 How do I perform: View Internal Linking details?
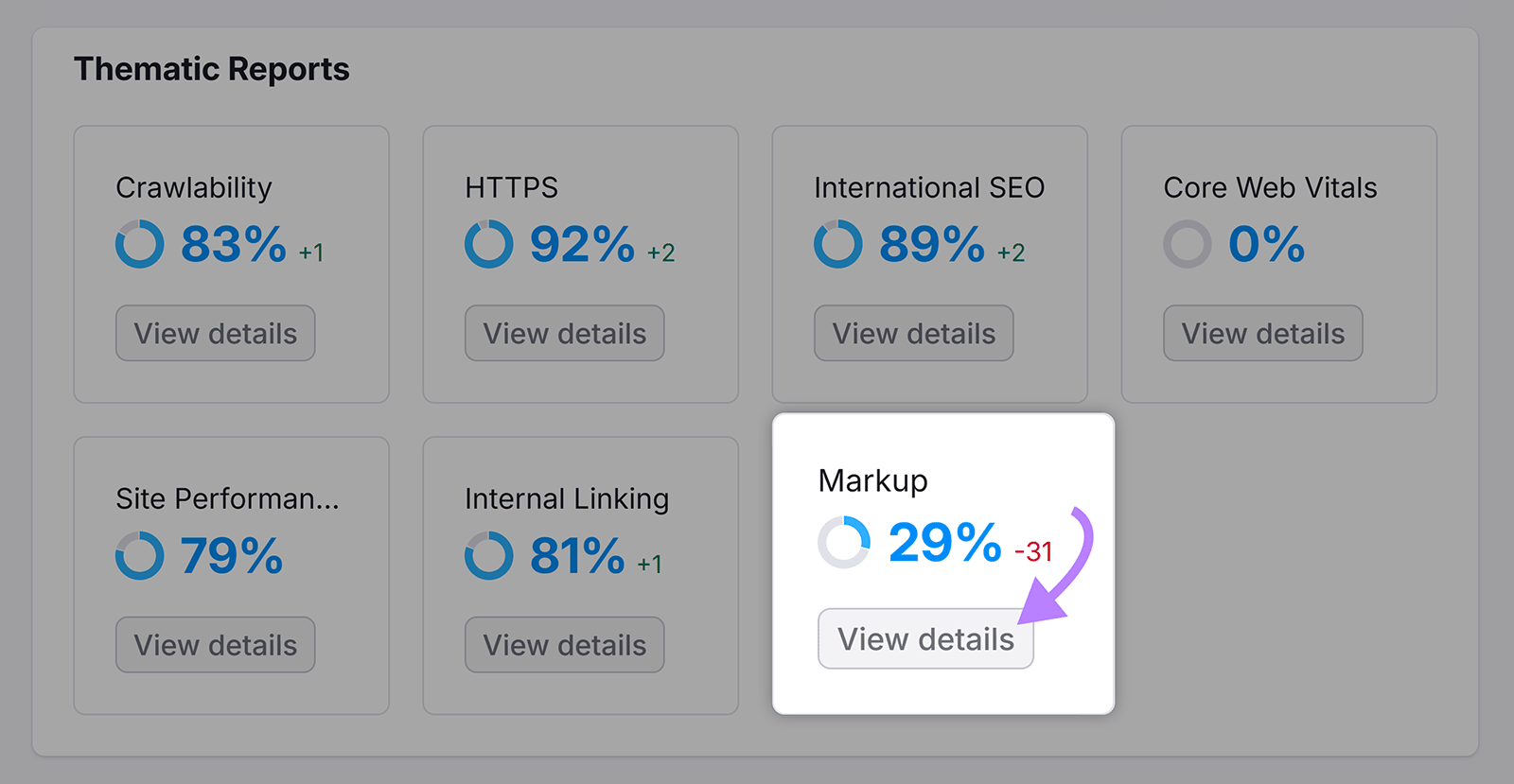coord(564,645)
